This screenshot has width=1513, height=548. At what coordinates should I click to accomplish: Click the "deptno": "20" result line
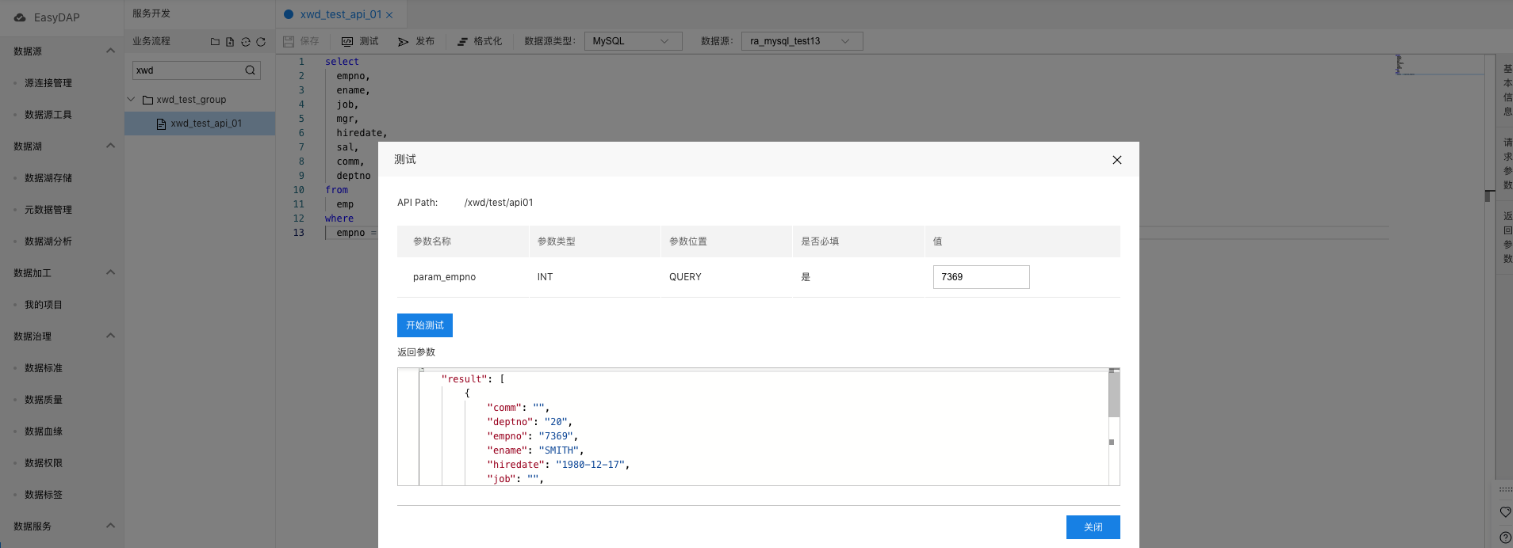[529, 422]
